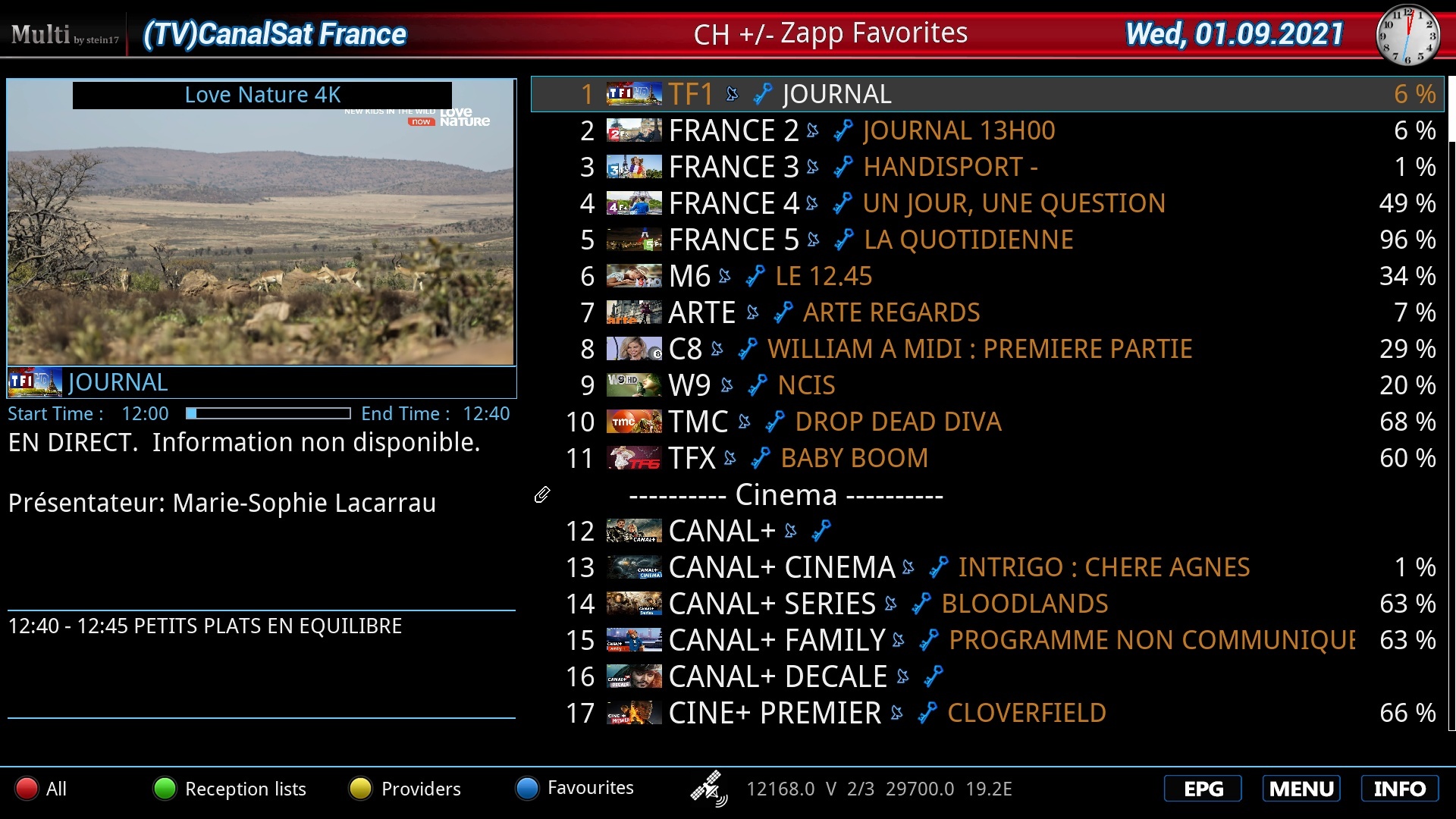Click the INFO button
The height and width of the screenshot is (819, 1456).
tap(1400, 788)
